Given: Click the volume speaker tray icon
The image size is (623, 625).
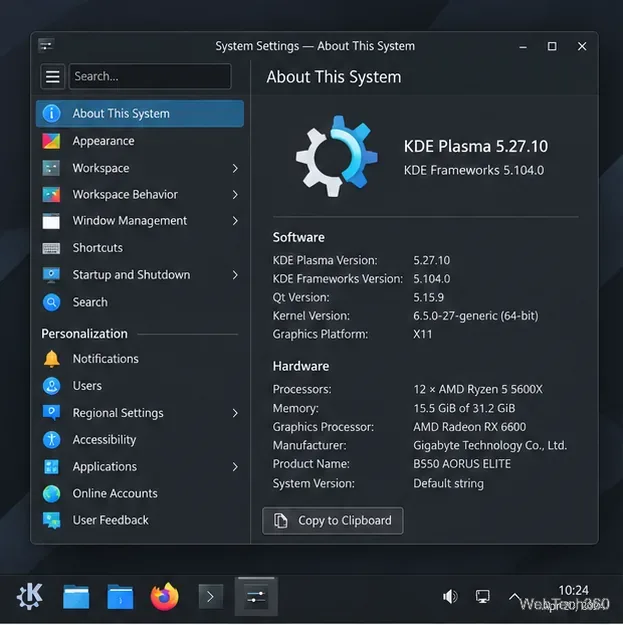Looking at the screenshot, I should [x=450, y=597].
